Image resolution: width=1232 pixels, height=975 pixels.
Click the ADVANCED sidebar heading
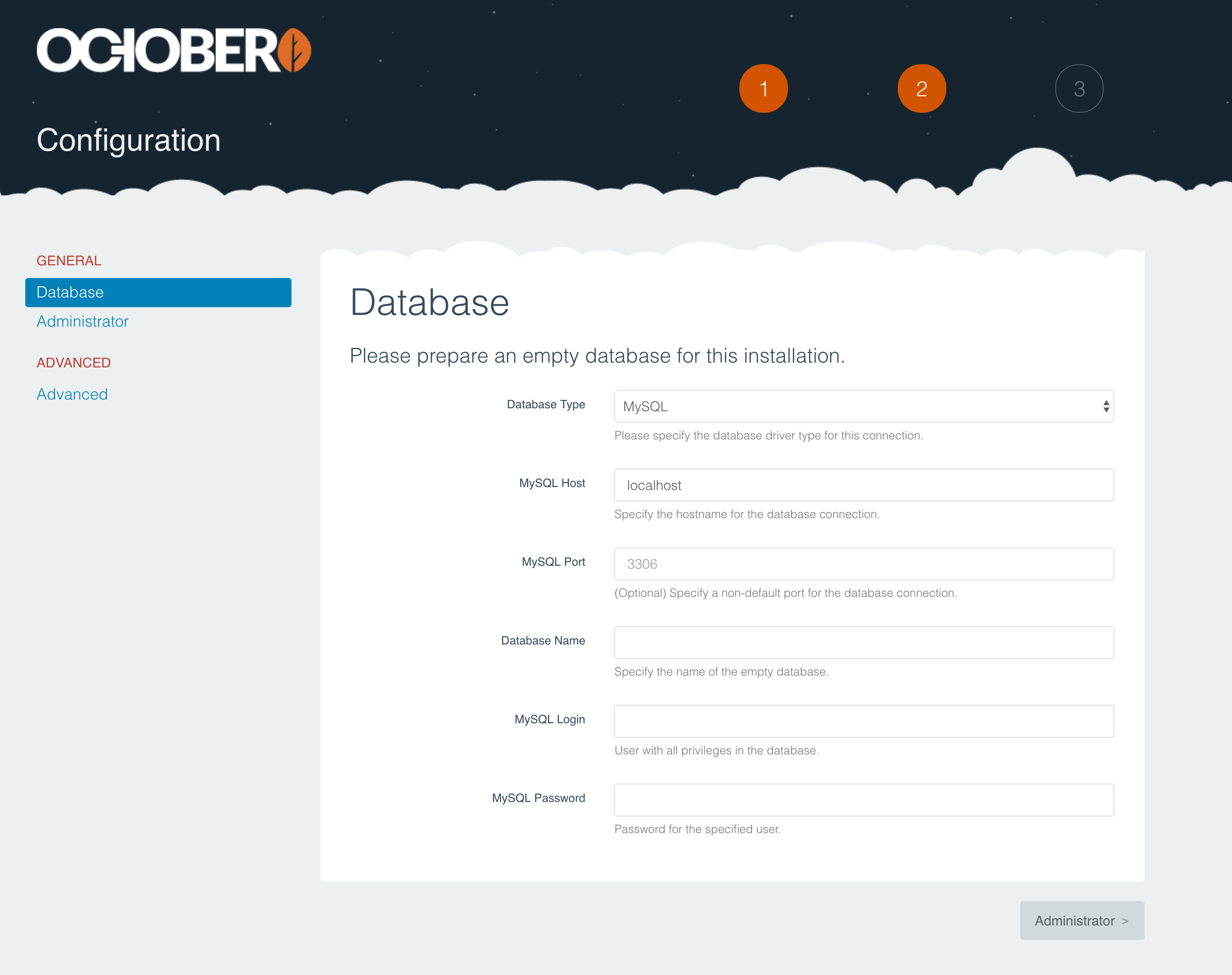pyautogui.click(x=73, y=363)
